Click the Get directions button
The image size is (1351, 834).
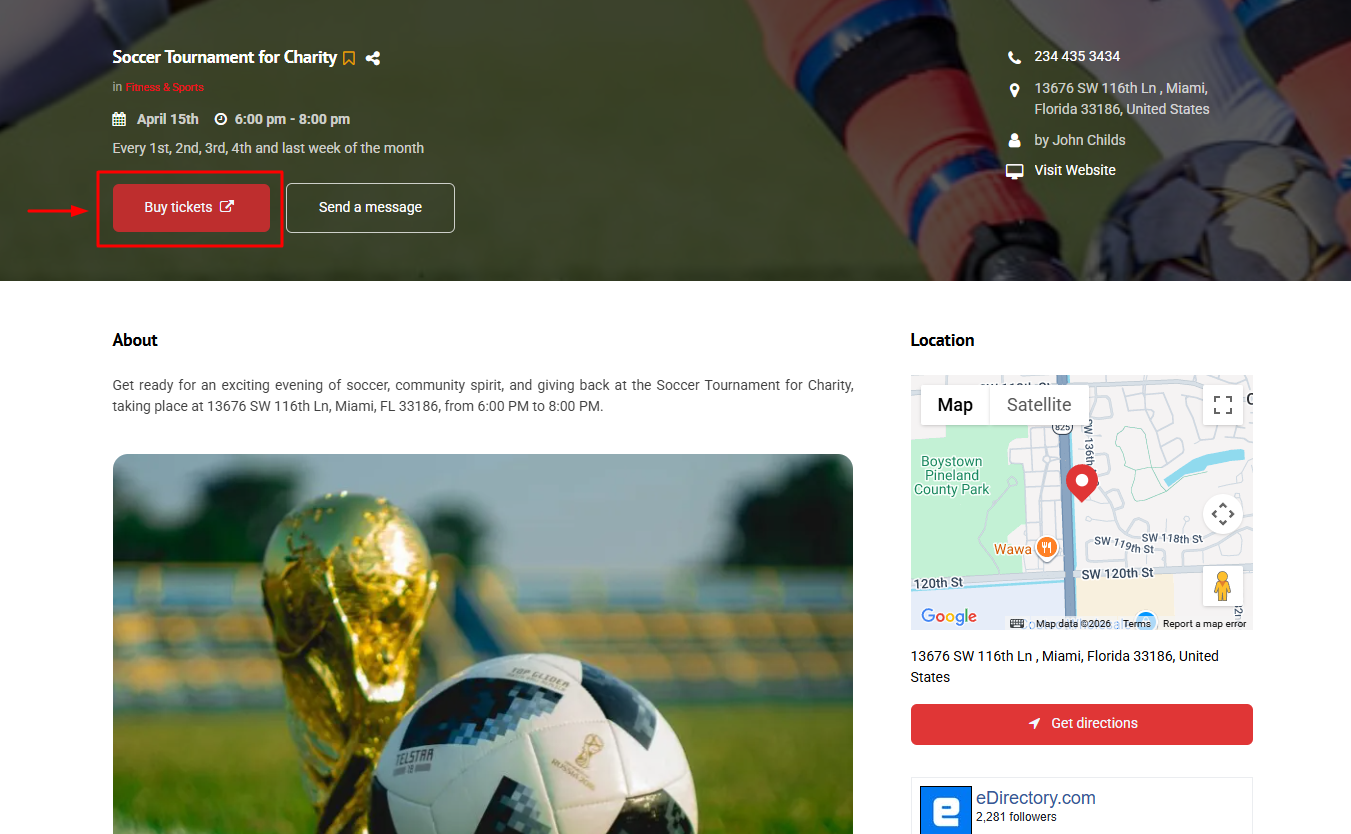point(1081,724)
